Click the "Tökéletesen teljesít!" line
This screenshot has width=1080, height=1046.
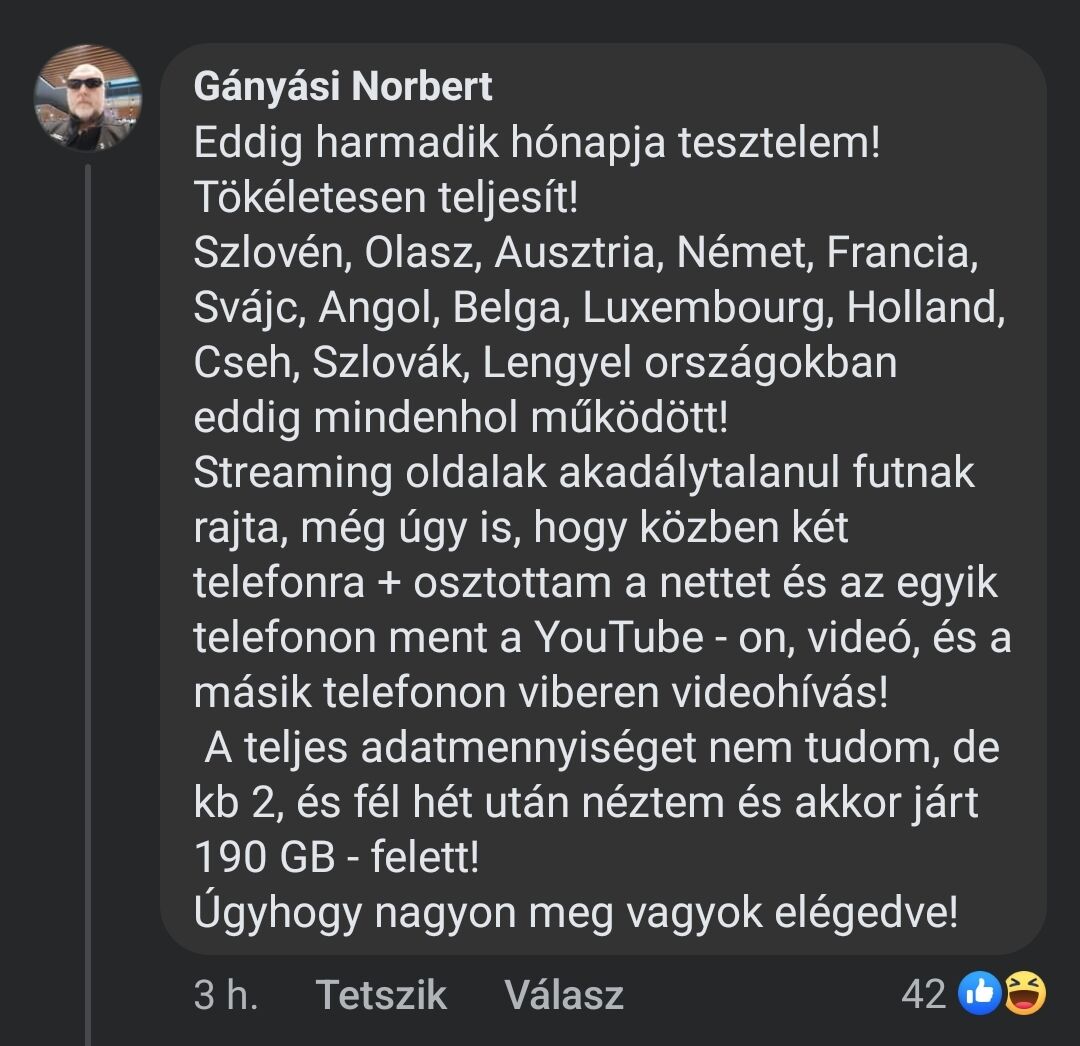pyautogui.click(x=386, y=198)
